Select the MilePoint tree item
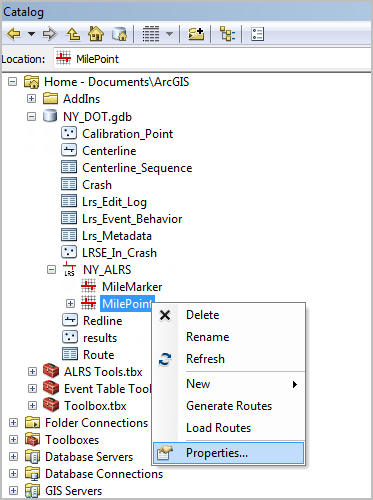This screenshot has width=373, height=500. [x=127, y=304]
